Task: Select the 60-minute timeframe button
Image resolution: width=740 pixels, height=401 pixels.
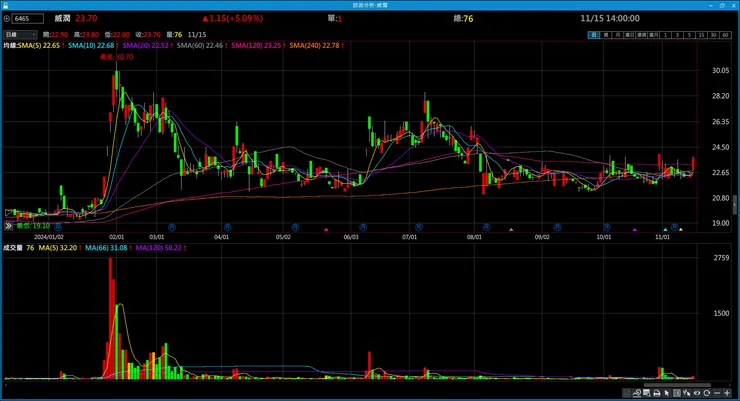Action: (x=725, y=34)
